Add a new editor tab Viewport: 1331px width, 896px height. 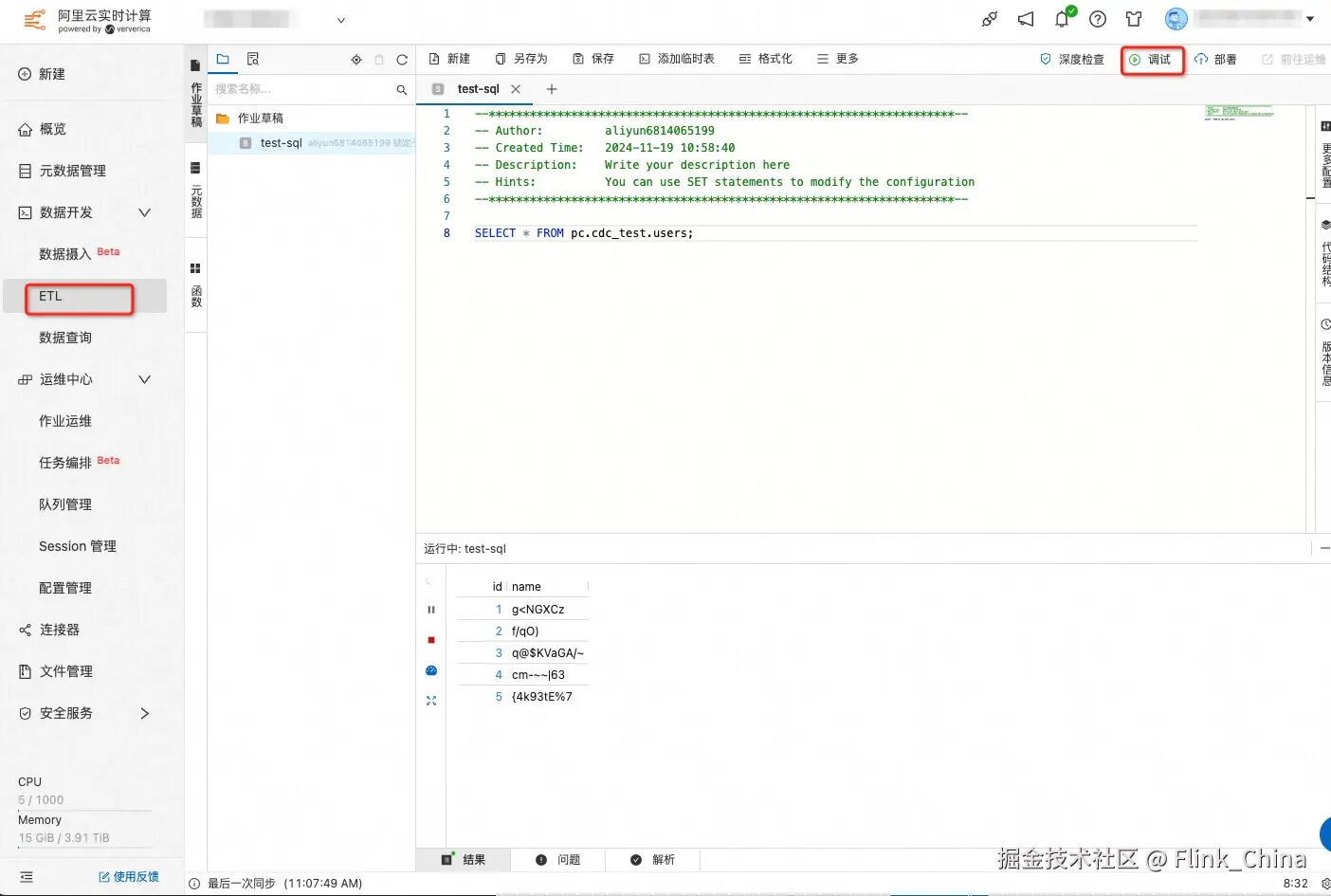point(552,89)
